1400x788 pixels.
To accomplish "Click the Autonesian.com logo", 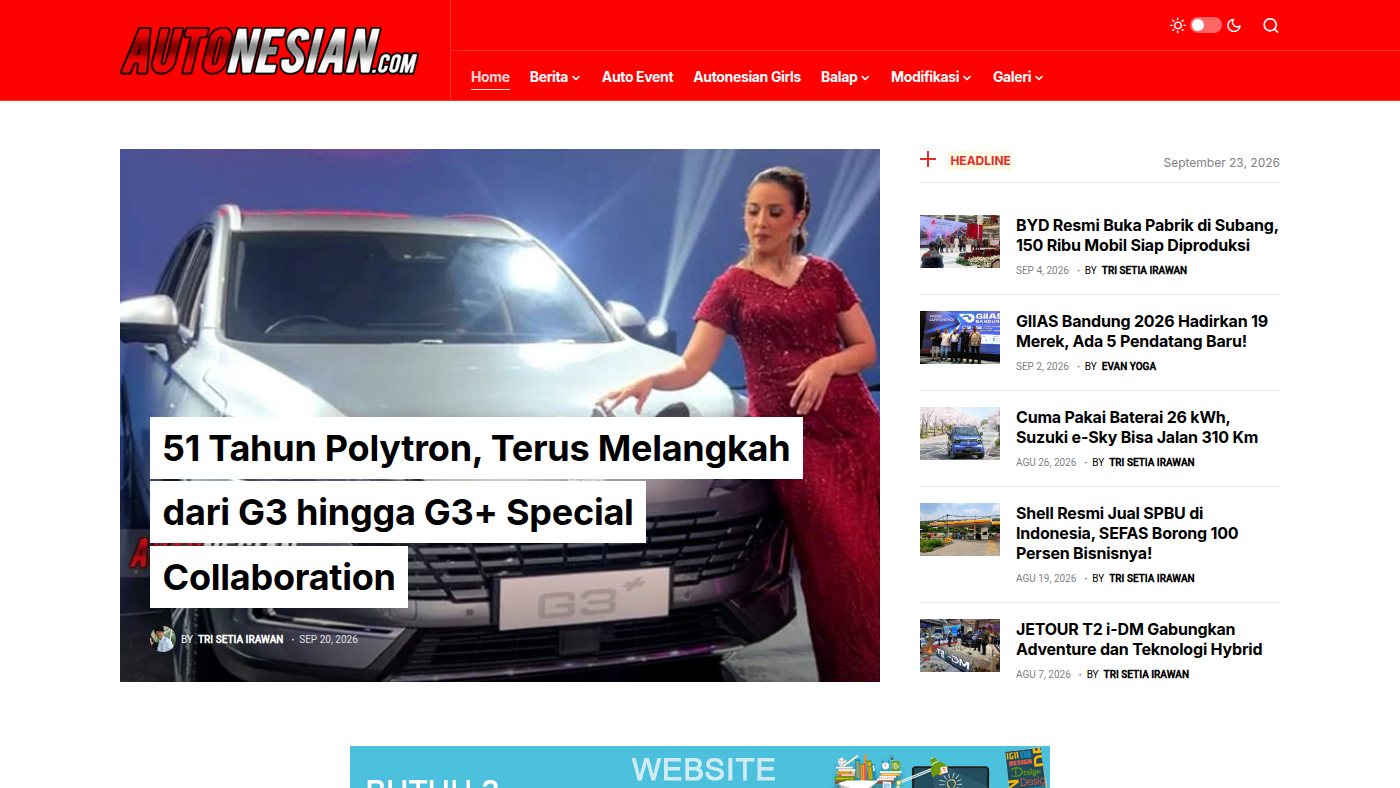I will coord(269,51).
